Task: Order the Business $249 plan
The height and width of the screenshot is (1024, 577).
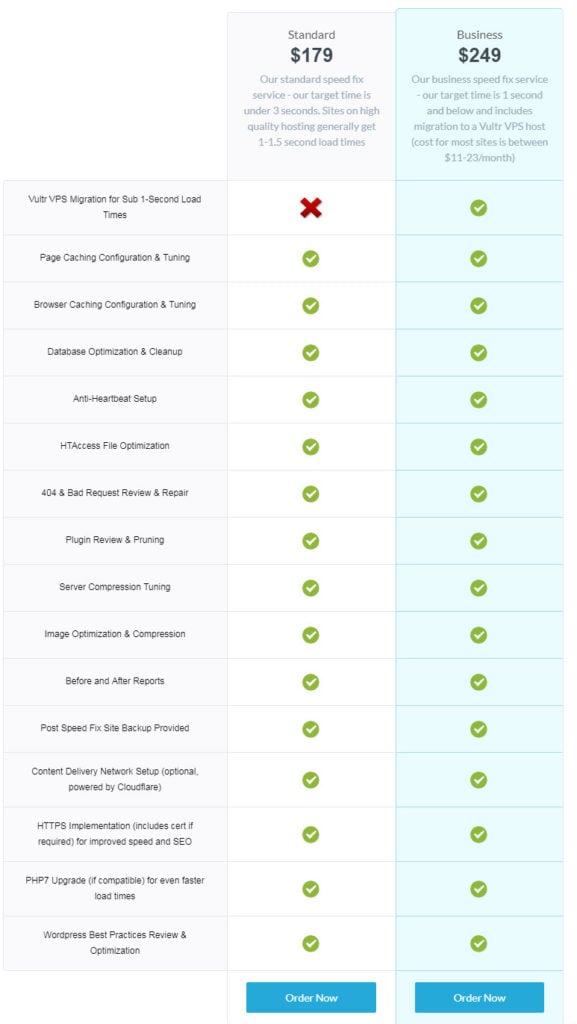Action: [480, 997]
